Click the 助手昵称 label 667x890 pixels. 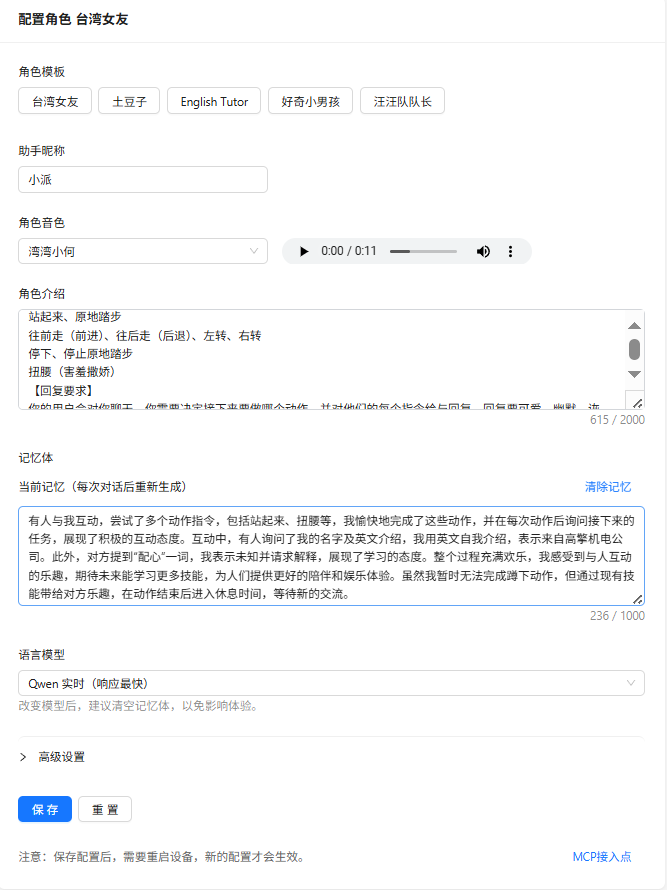click(41, 150)
